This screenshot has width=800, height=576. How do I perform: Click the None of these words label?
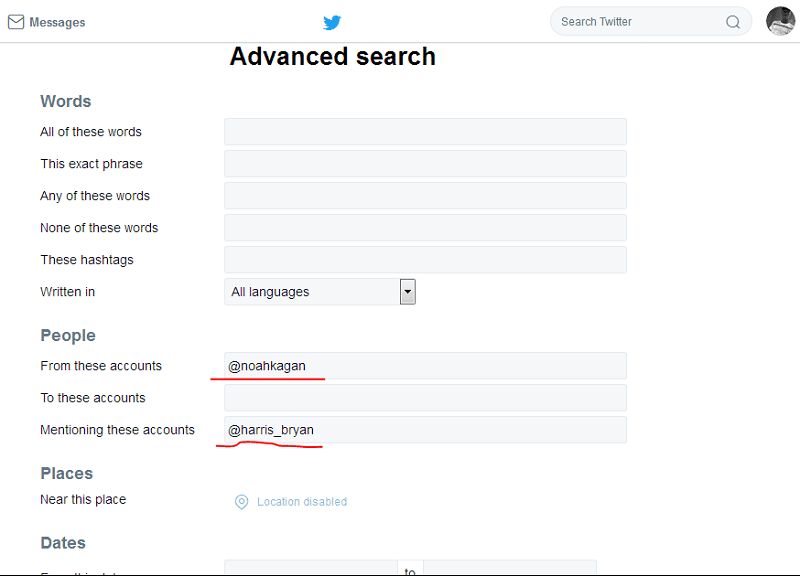click(x=99, y=228)
